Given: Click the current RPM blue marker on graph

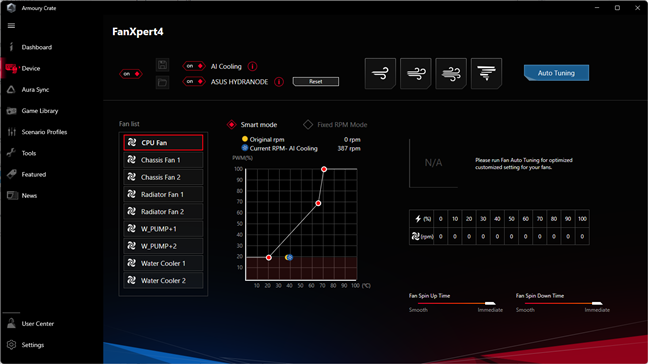Looking at the screenshot, I should pyautogui.click(x=290, y=257).
